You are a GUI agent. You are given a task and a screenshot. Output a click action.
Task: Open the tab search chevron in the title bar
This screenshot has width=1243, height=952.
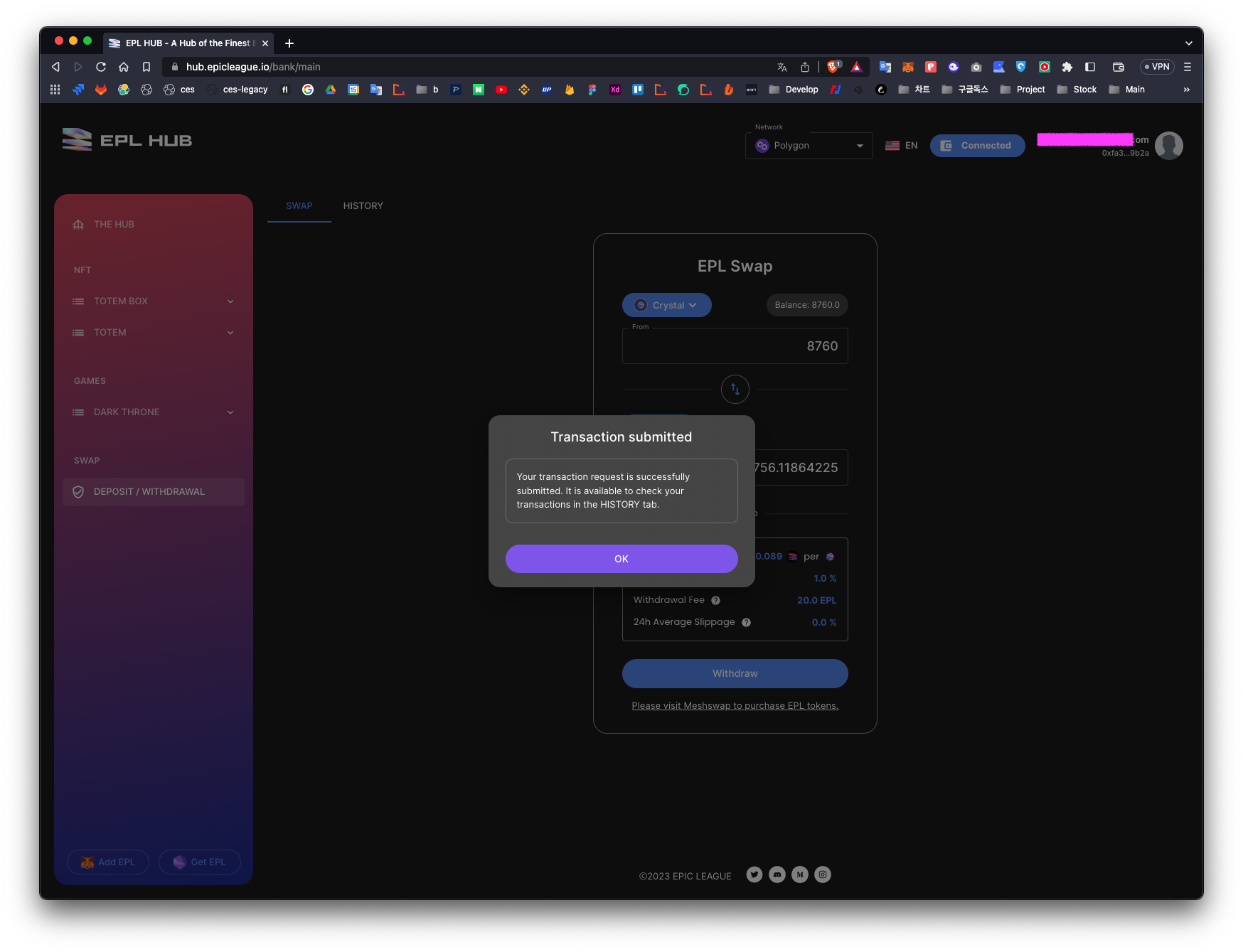click(1188, 43)
